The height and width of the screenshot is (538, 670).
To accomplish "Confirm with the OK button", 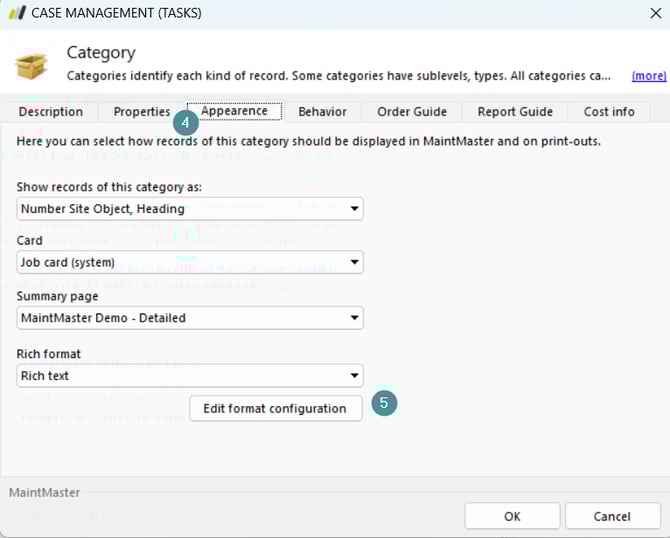I will tap(512, 516).
